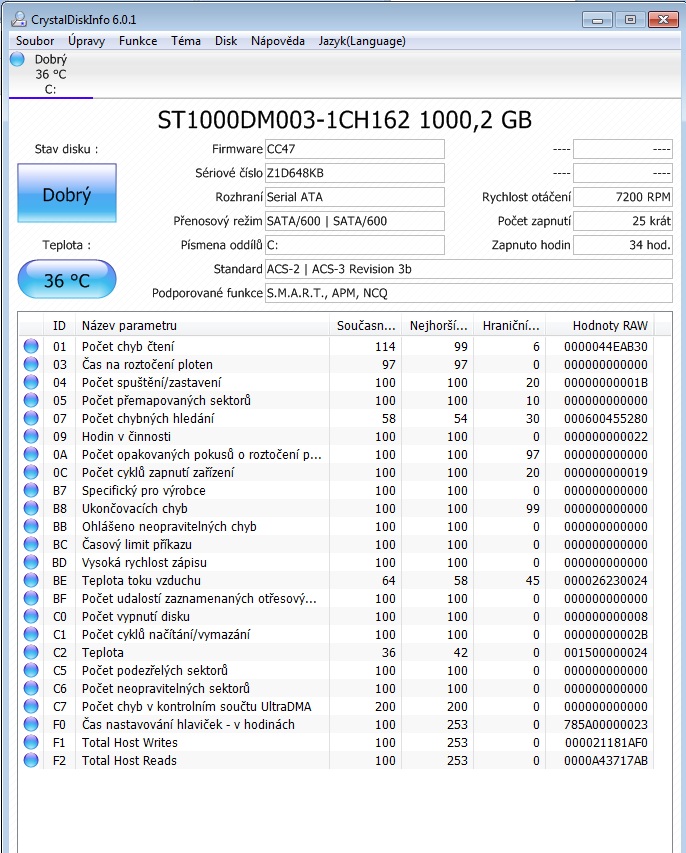Click status icon of row B7 Specifický pro výrobce

point(31,490)
